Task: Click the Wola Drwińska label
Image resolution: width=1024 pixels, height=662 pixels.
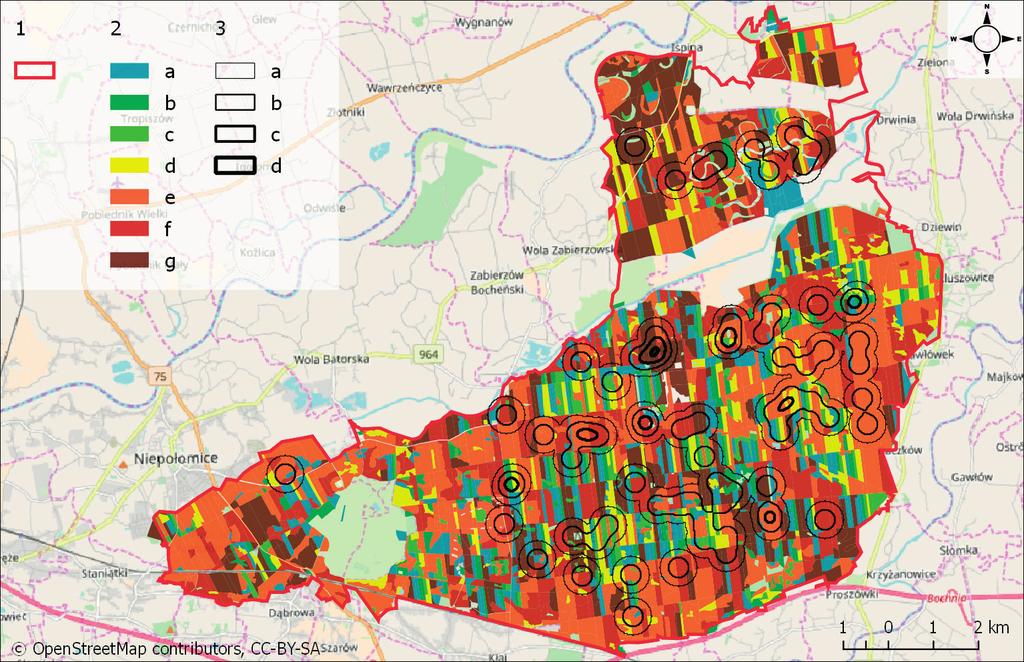Action: pyautogui.click(x=975, y=116)
